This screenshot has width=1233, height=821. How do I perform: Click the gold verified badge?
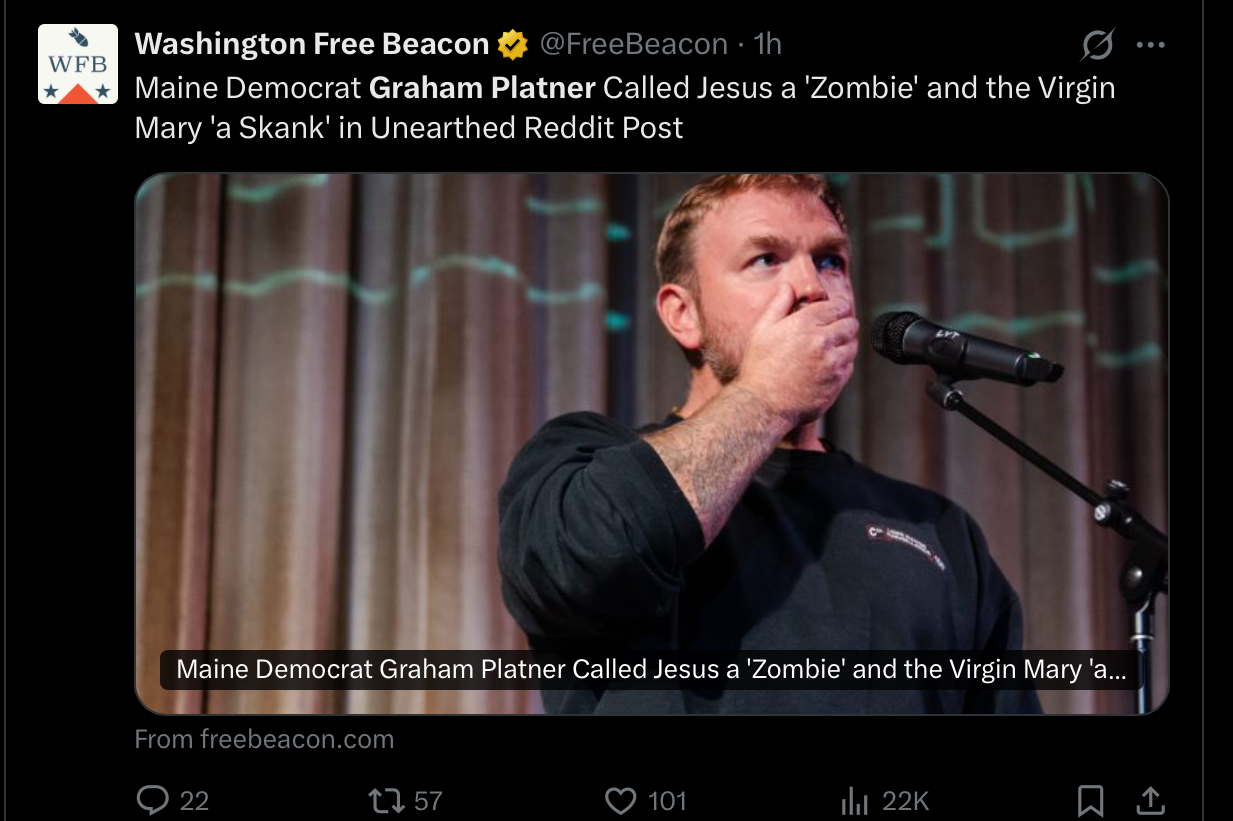click(x=513, y=44)
